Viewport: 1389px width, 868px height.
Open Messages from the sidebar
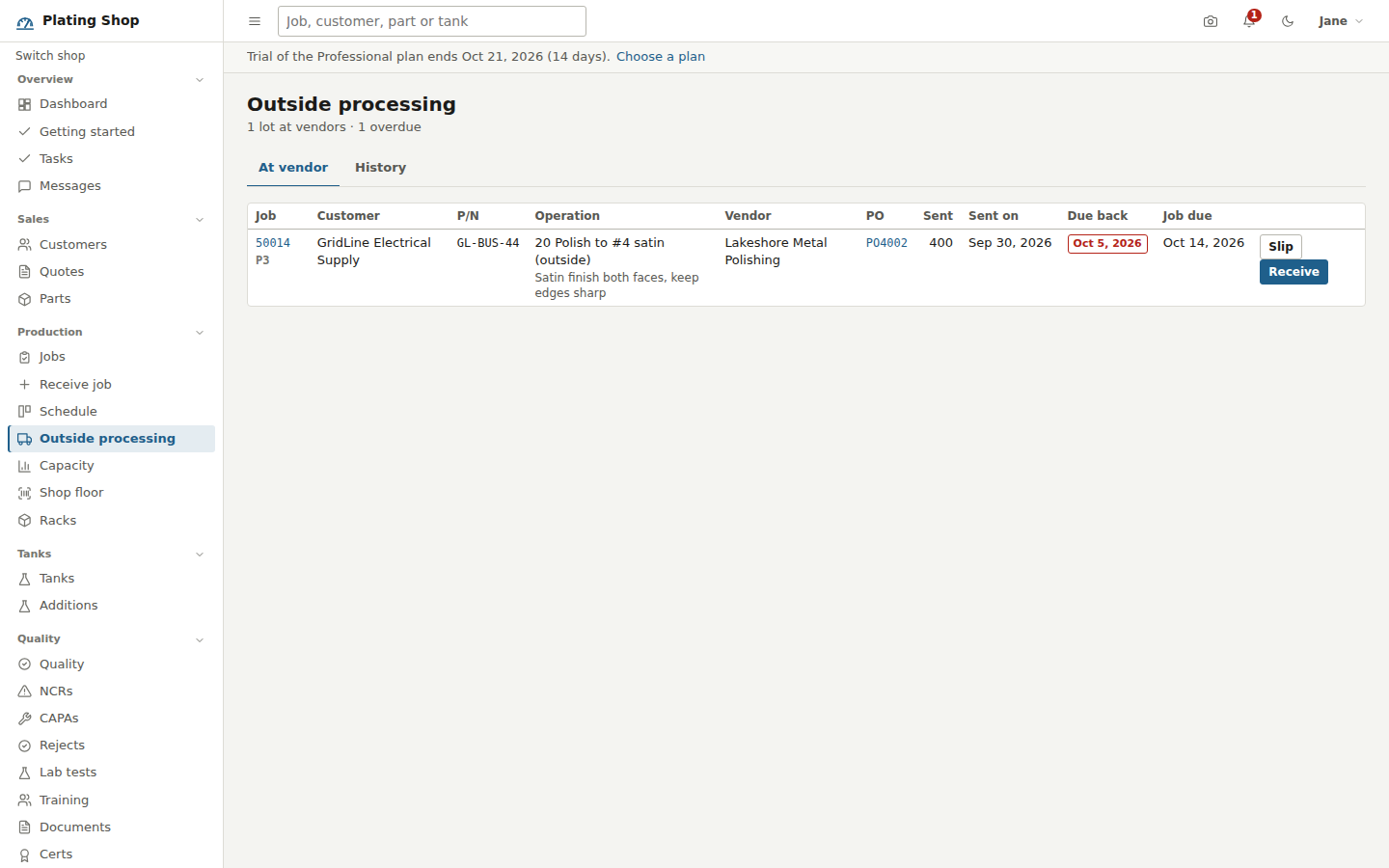click(111, 186)
